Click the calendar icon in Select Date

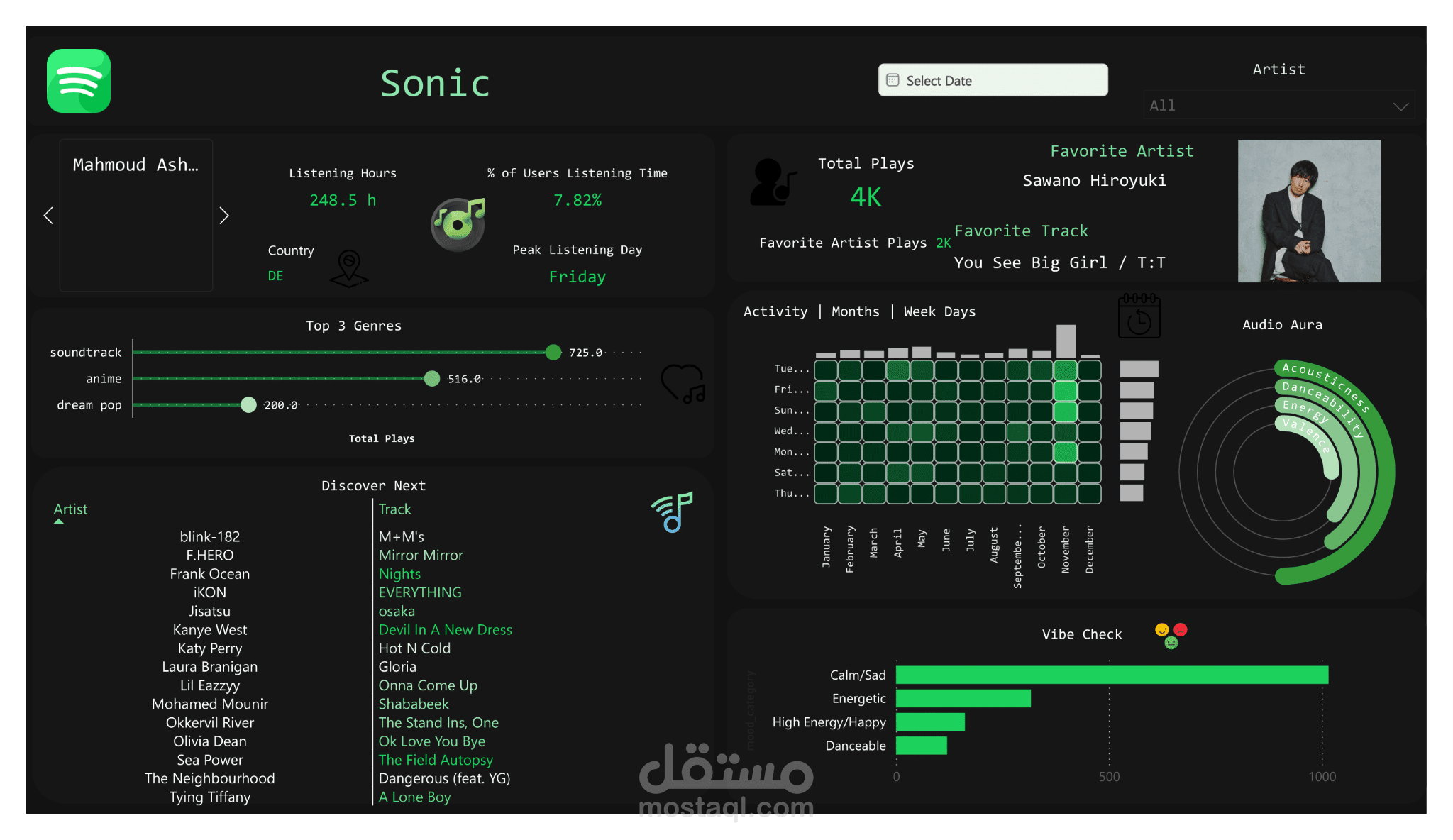tap(893, 80)
